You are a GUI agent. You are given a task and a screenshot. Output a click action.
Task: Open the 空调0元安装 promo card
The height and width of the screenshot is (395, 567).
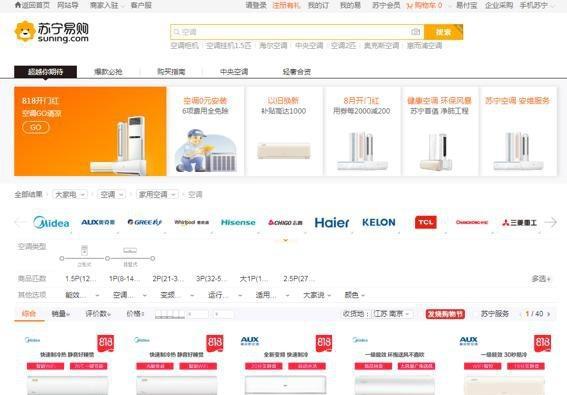click(x=205, y=131)
